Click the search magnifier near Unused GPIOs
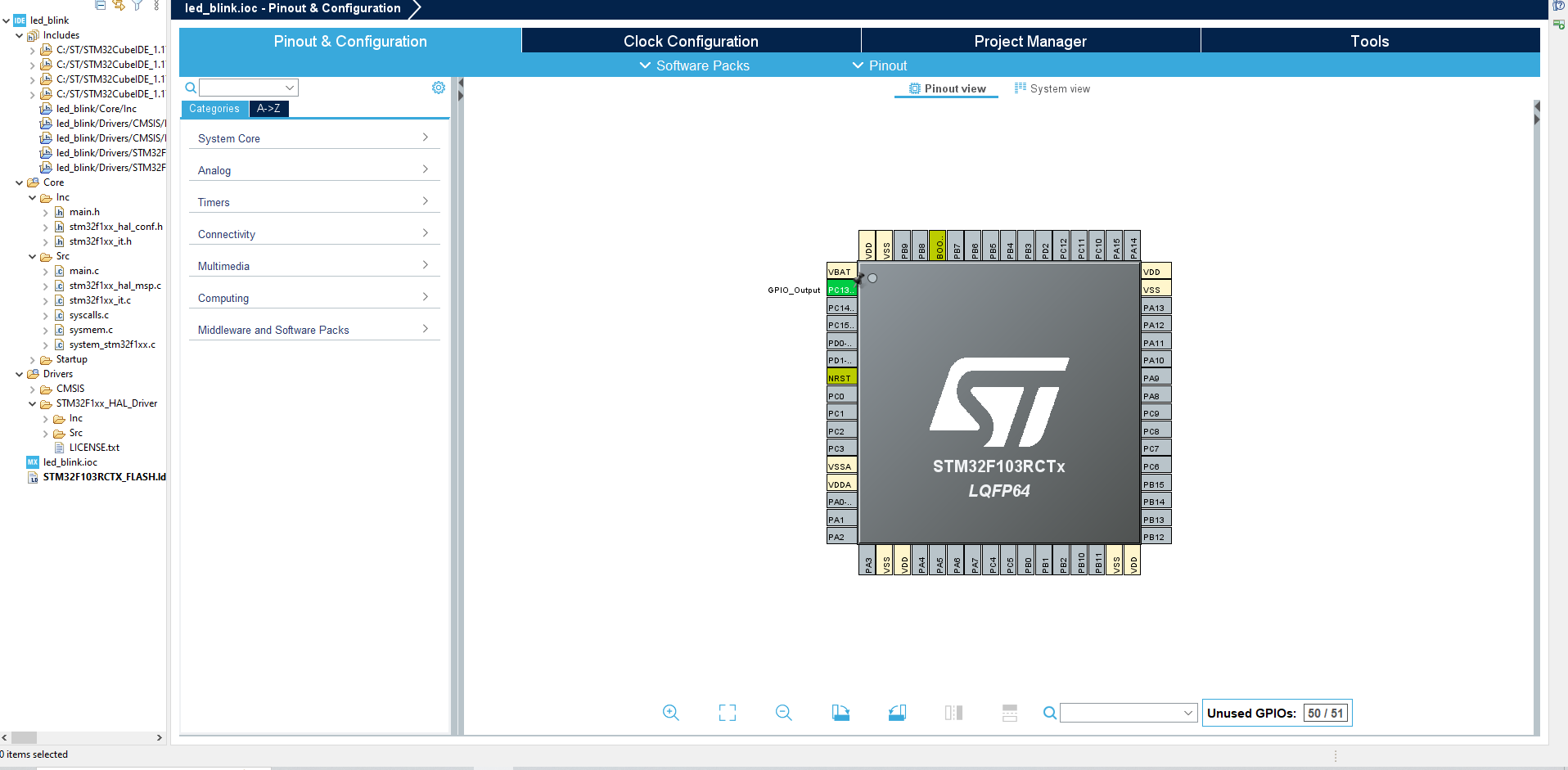The image size is (1568, 770). pos(1049,713)
